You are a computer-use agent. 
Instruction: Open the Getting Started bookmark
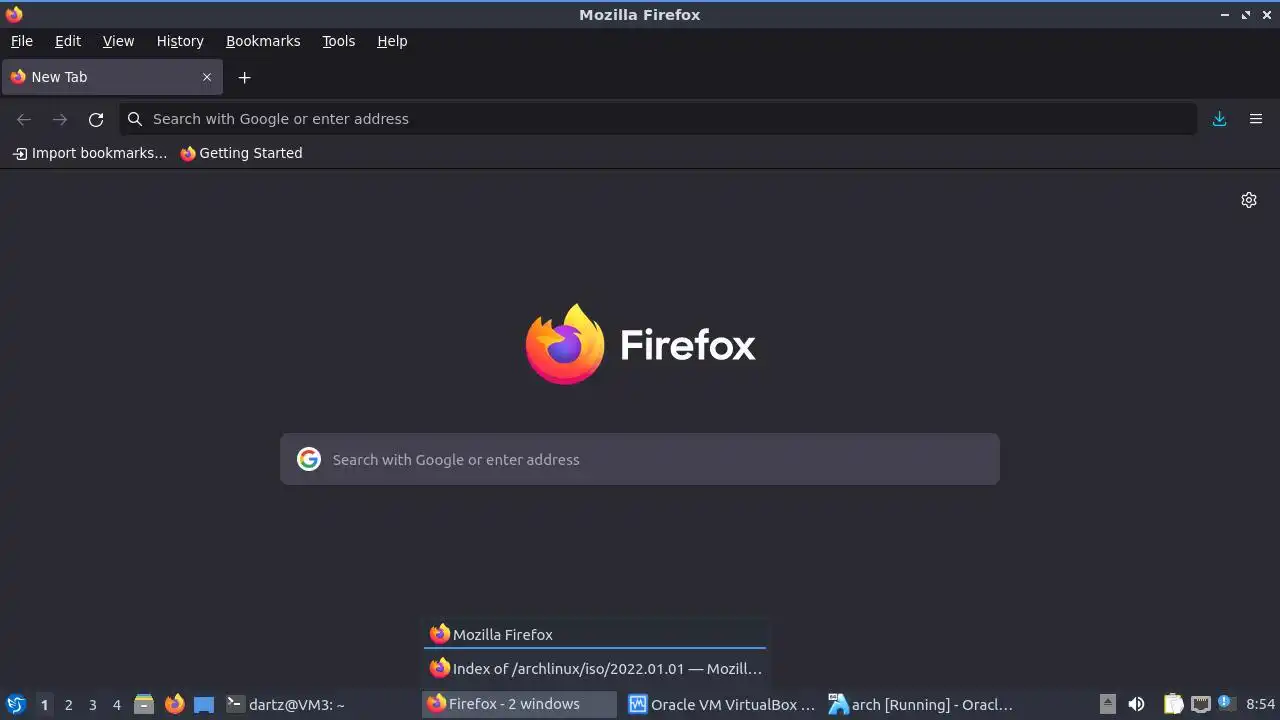(241, 153)
